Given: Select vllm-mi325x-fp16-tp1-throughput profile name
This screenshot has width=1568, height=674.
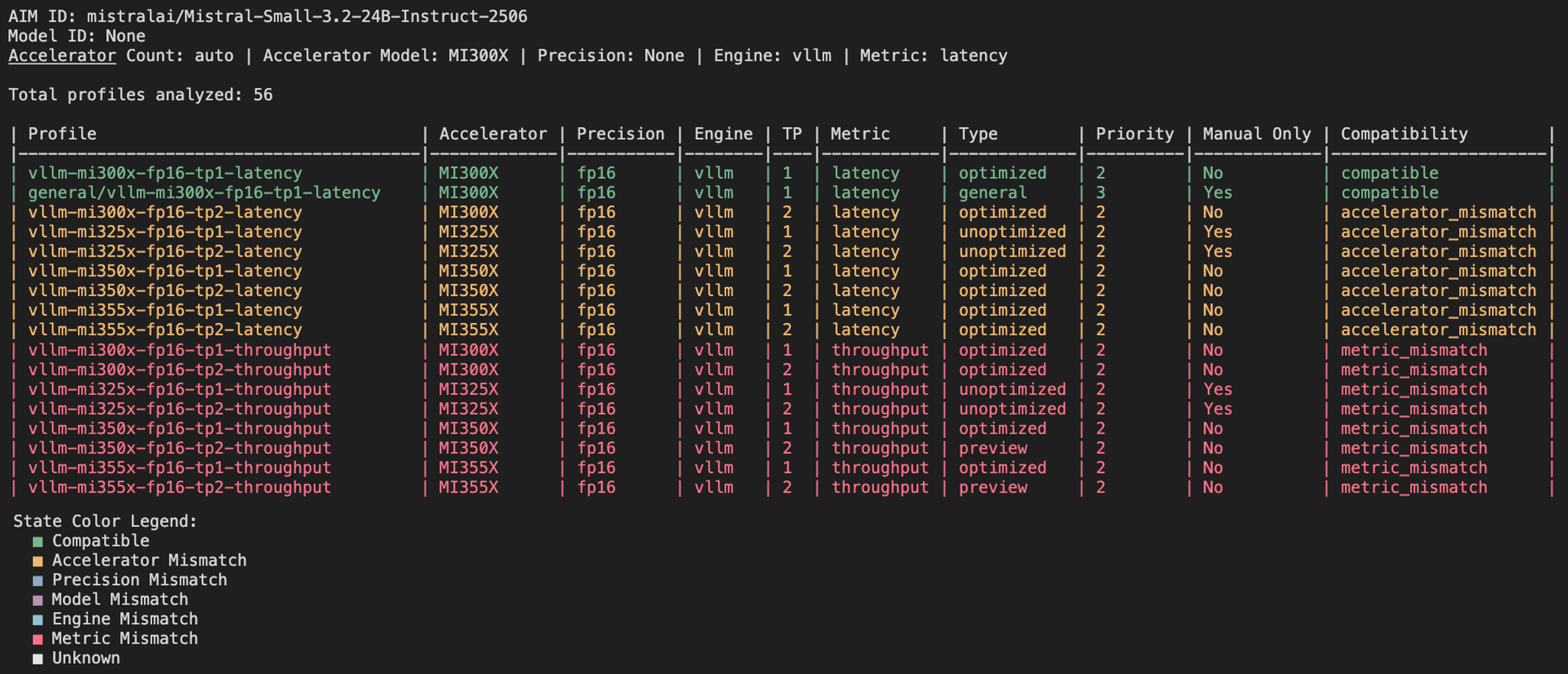Looking at the screenshot, I should 180,389.
